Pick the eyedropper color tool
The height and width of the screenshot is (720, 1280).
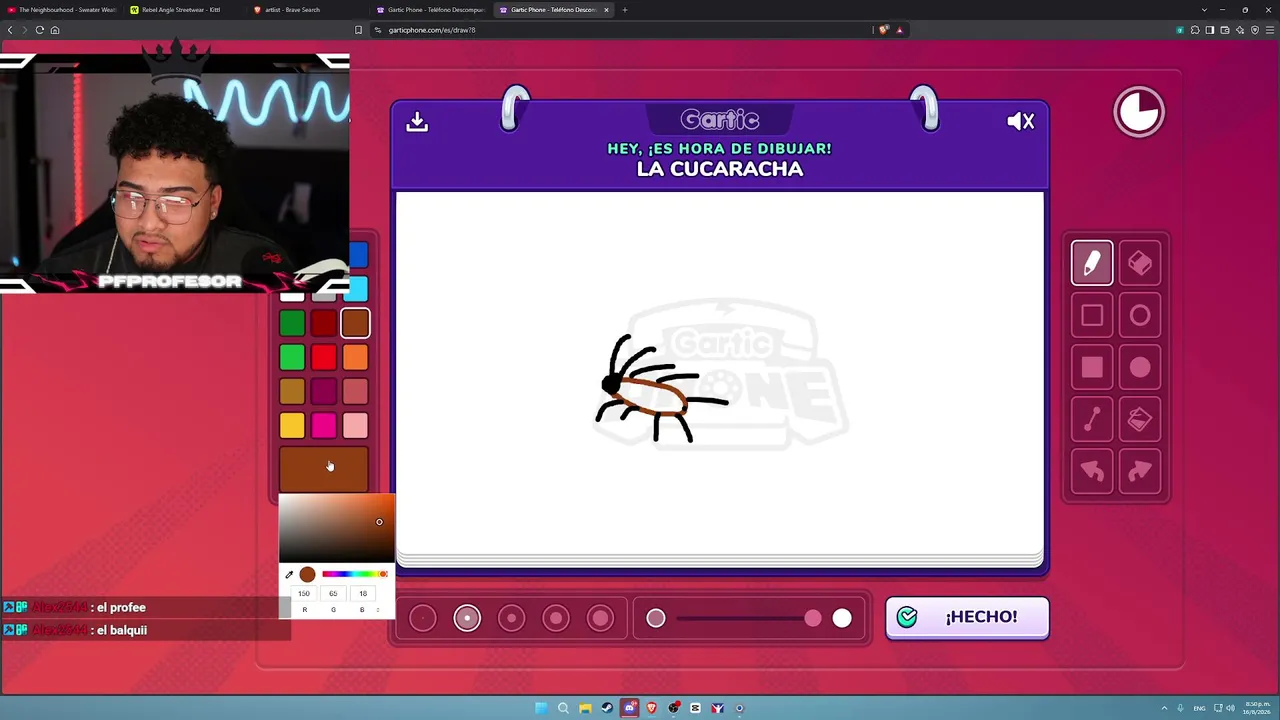(289, 574)
